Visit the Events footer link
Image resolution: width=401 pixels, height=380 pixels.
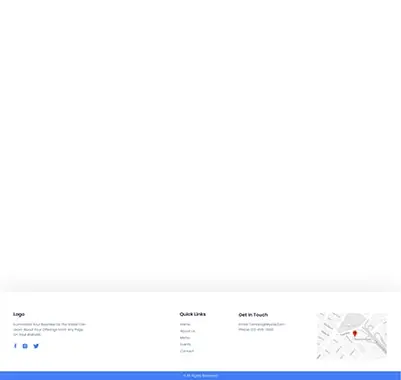click(x=185, y=344)
